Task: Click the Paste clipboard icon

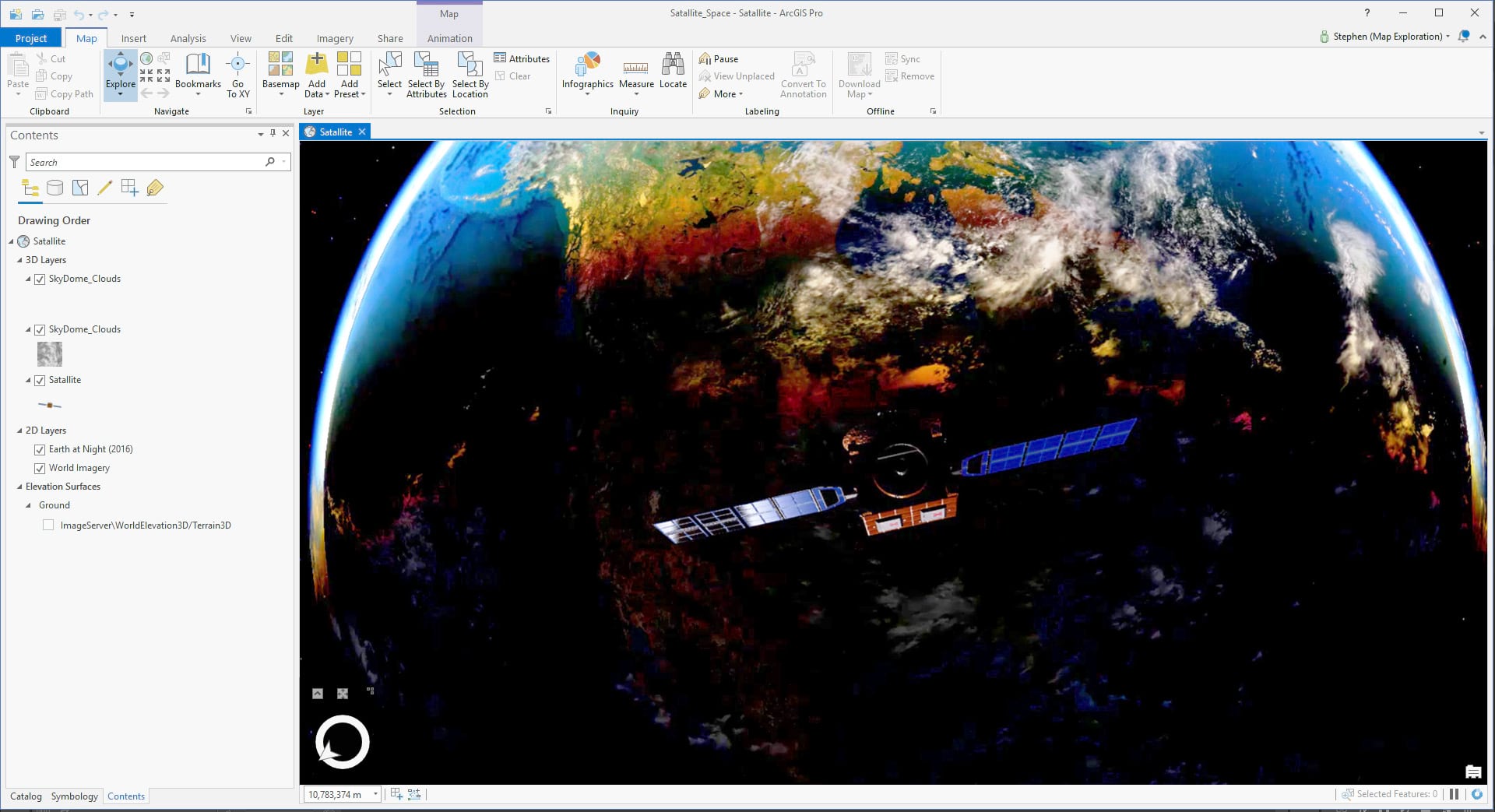Action: click(x=18, y=64)
